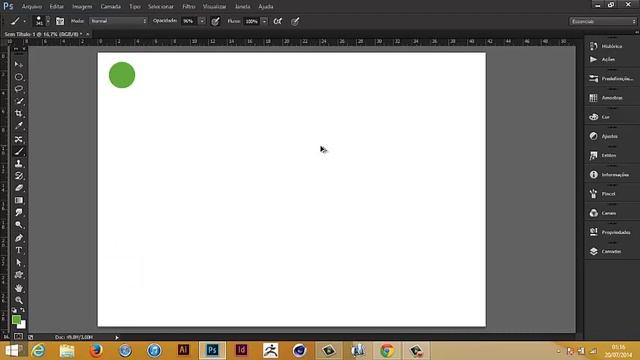Open the Visualizar menu

[215, 7]
